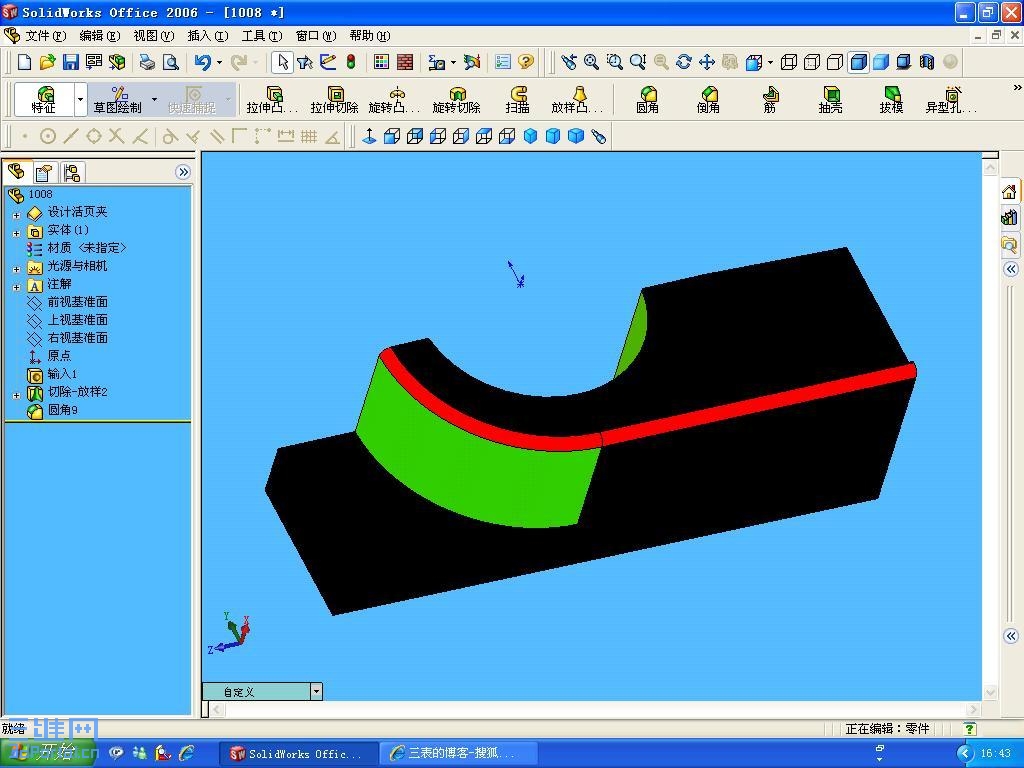This screenshot has height=768, width=1024.
Task: Click the 拉伸切除 extruded cut tool
Action: (334, 100)
